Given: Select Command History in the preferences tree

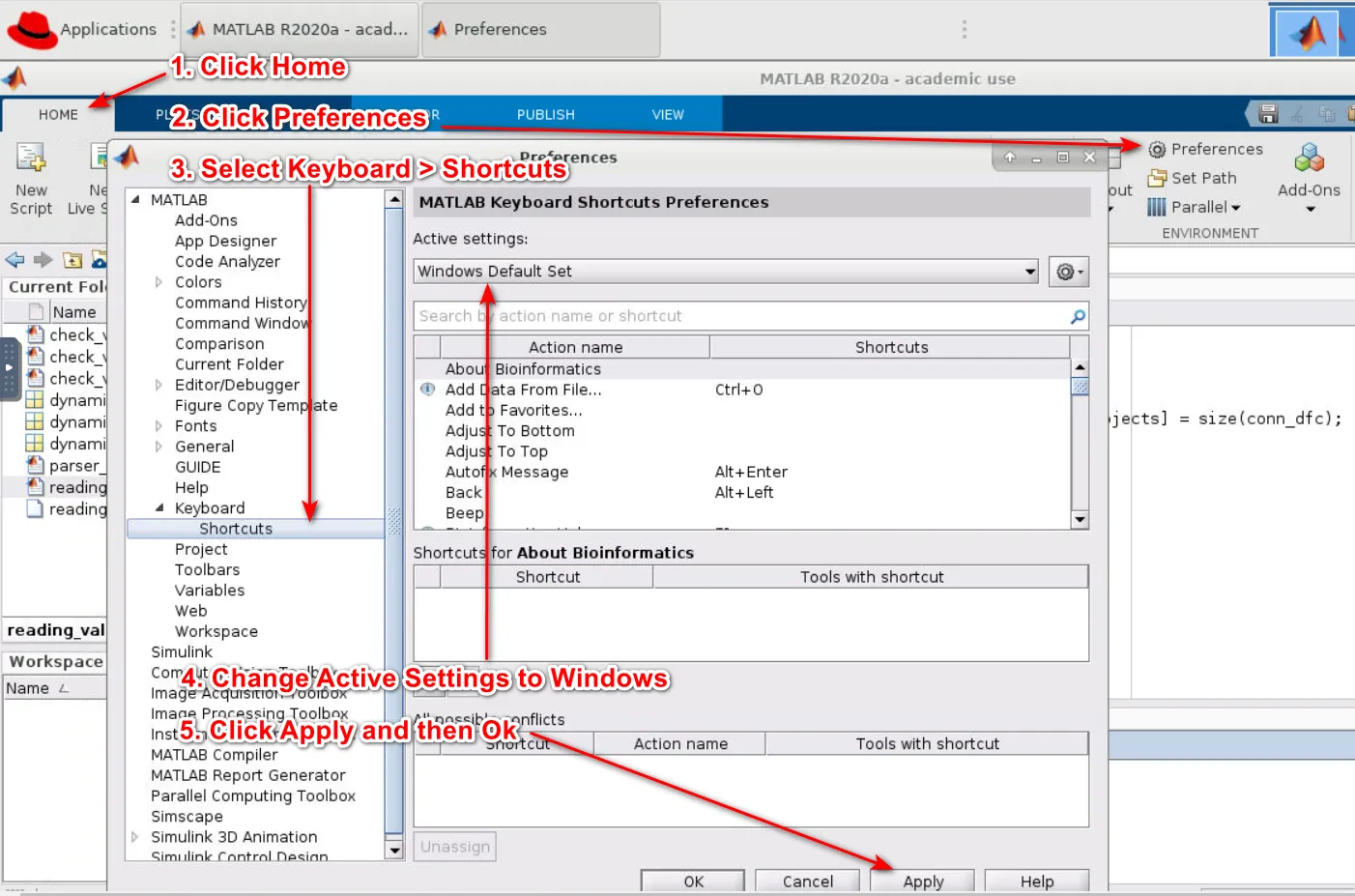Looking at the screenshot, I should coord(241,303).
